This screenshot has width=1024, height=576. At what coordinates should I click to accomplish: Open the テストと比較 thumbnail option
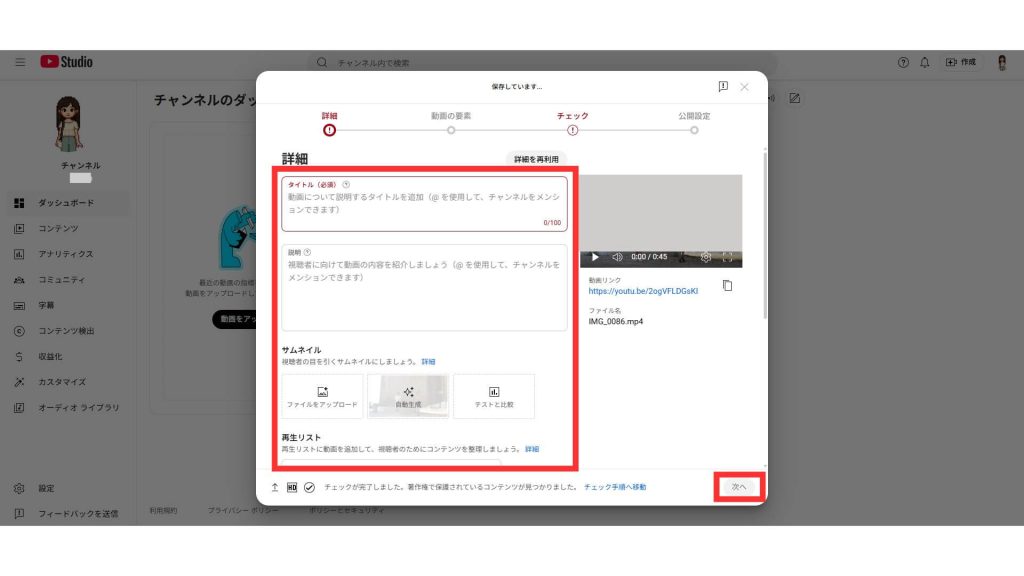[494, 396]
